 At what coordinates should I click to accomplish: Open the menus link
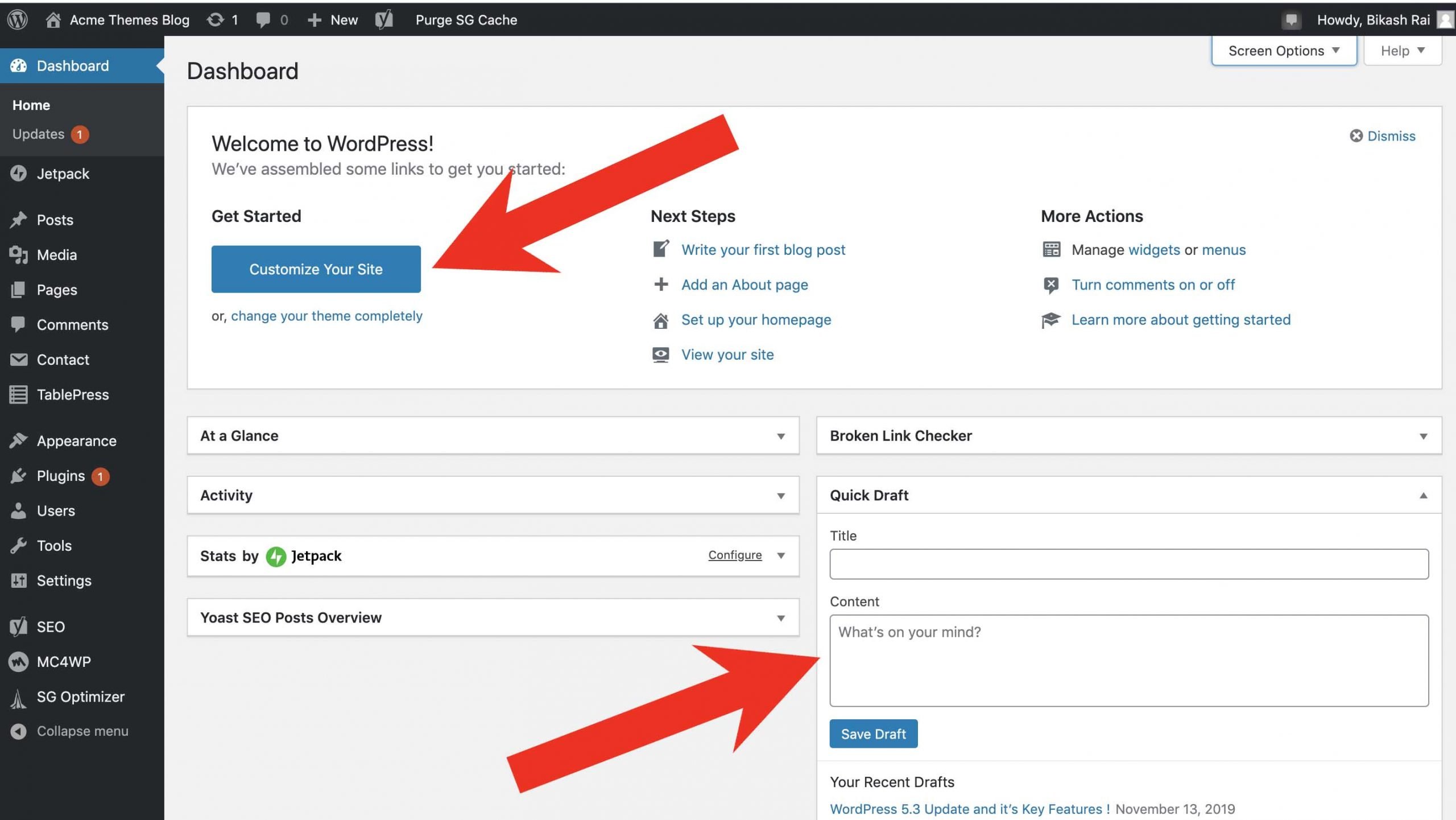click(1223, 250)
